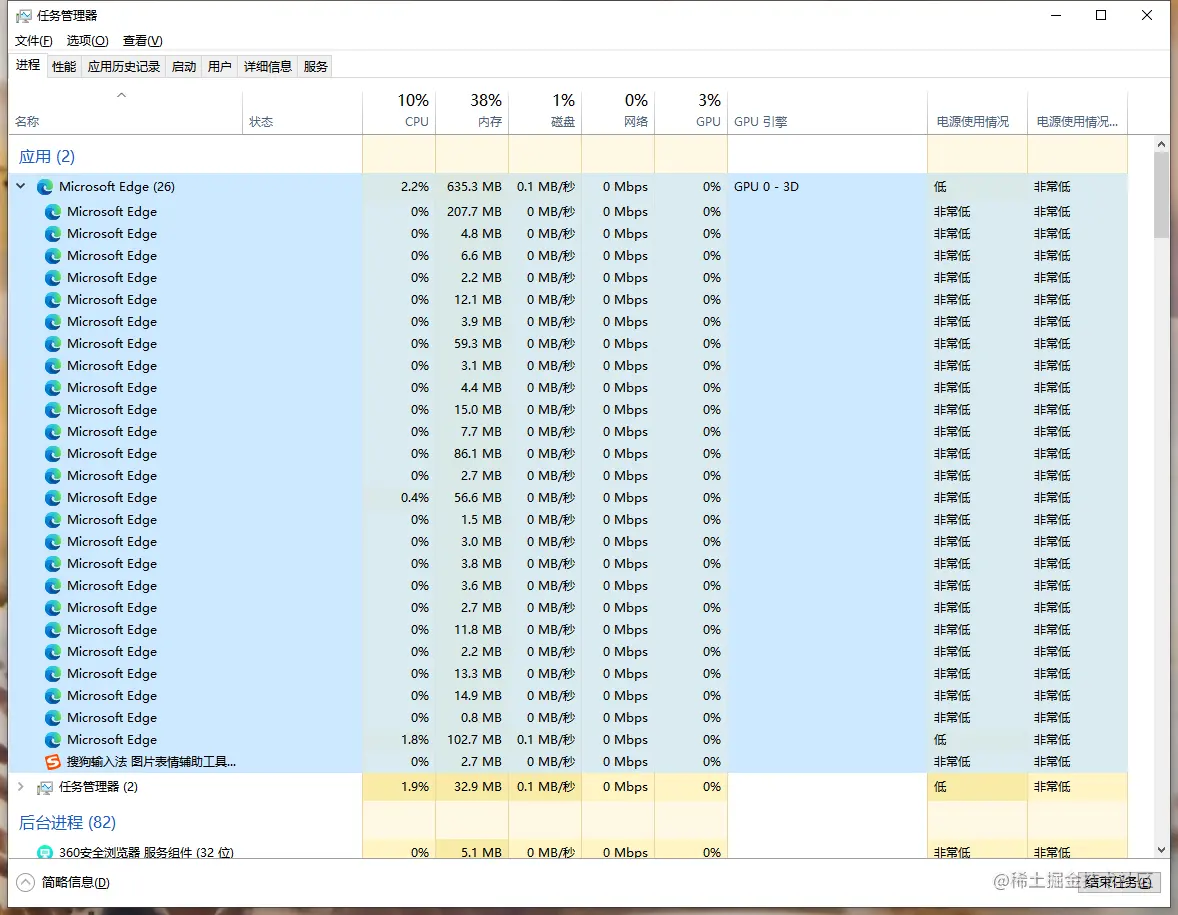The image size is (1178, 915).
Task: Open the 查看(V) menu
Action: (143, 41)
